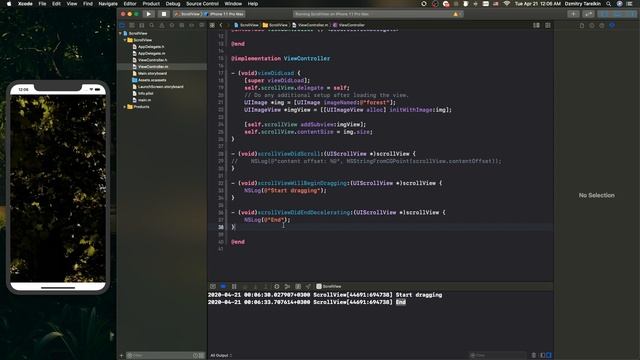Open Debug Memory Graph
This screenshot has height=360, width=640.
(287, 287)
